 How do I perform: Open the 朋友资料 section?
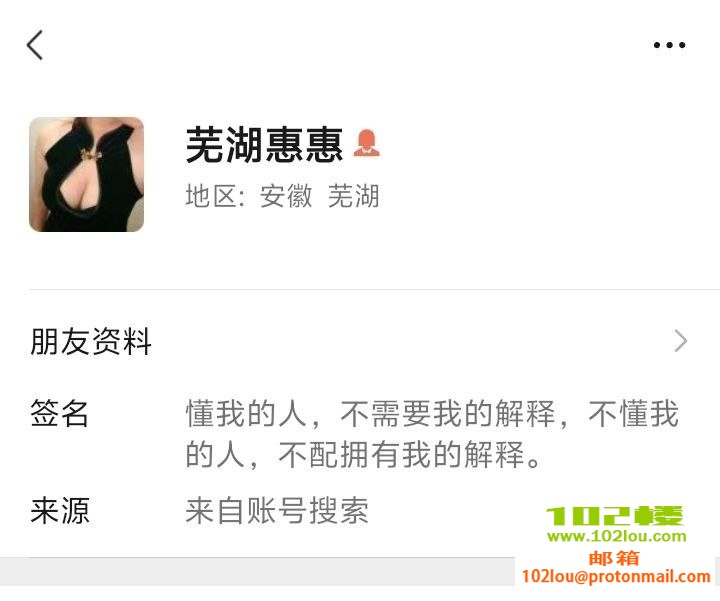(360, 341)
